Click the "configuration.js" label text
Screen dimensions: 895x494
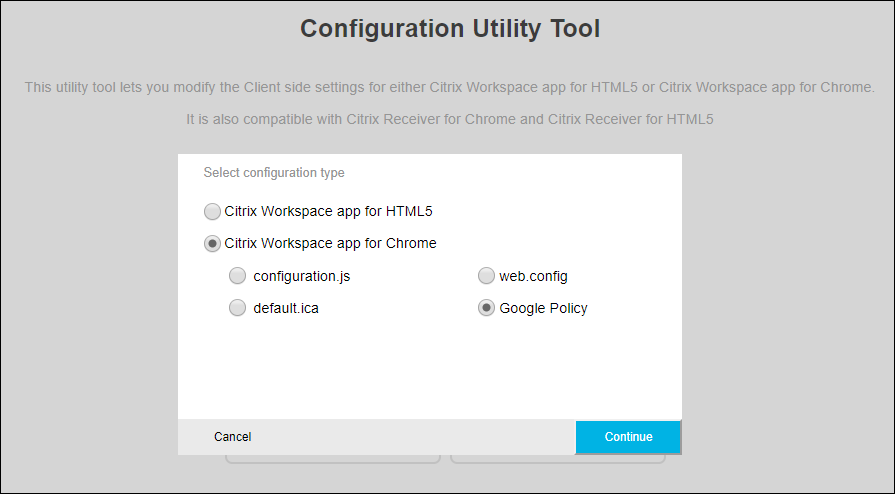tap(301, 276)
